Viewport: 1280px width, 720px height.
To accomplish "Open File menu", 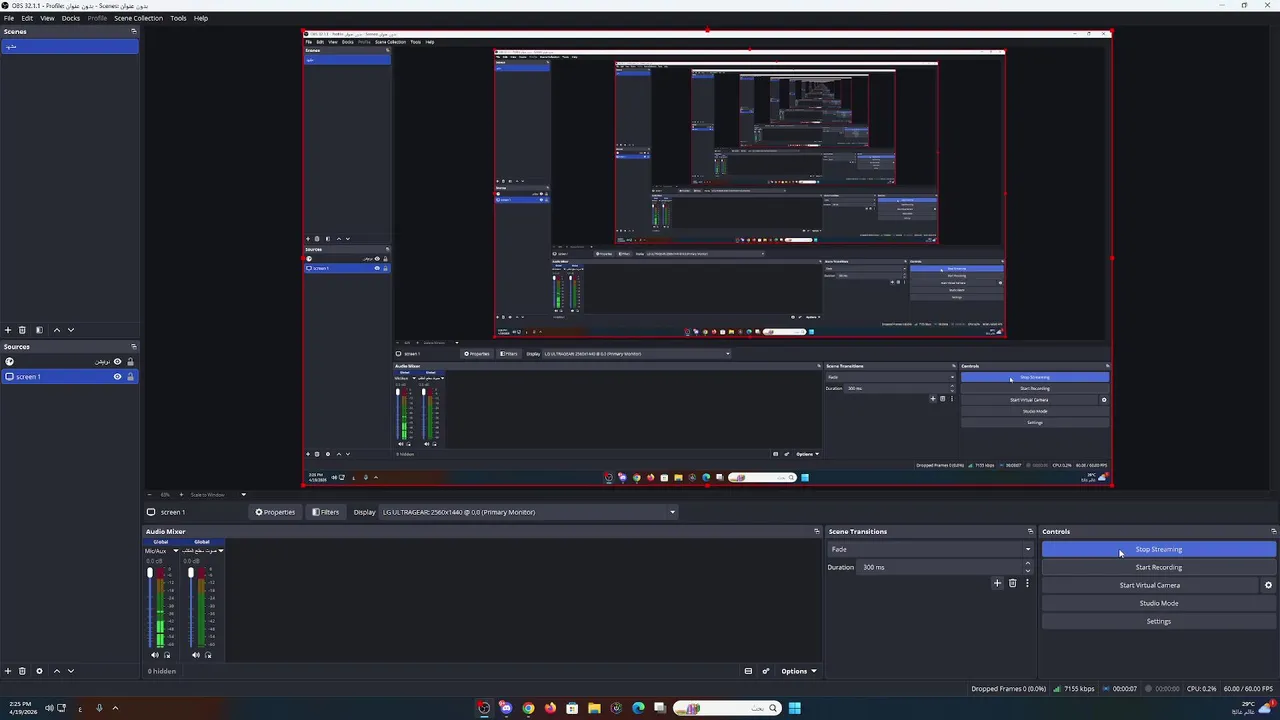I will click(x=9, y=18).
